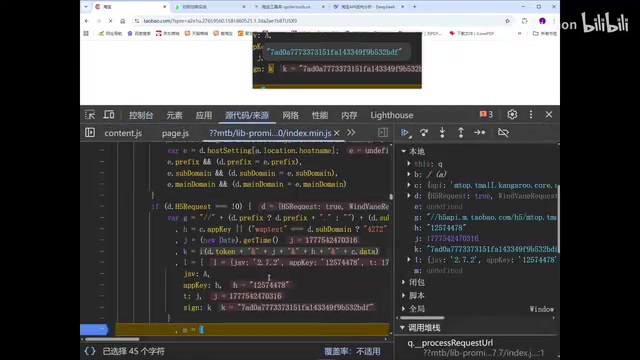Close the DevTools panel
This screenshot has height=360, width=640.
click(x=549, y=115)
